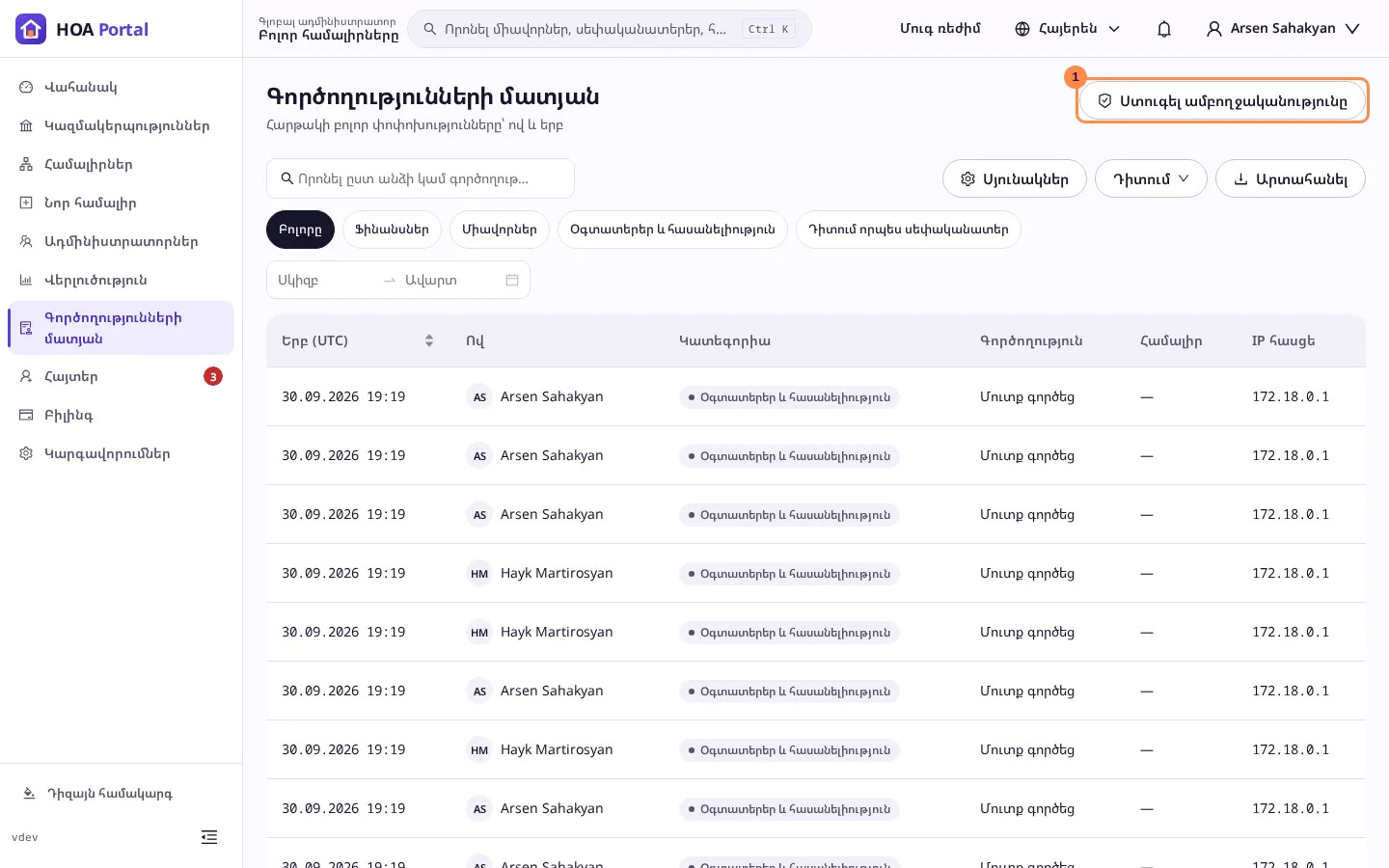Click the Սյունակներ columns button
The height and width of the screenshot is (868, 1389).
coord(1015,178)
